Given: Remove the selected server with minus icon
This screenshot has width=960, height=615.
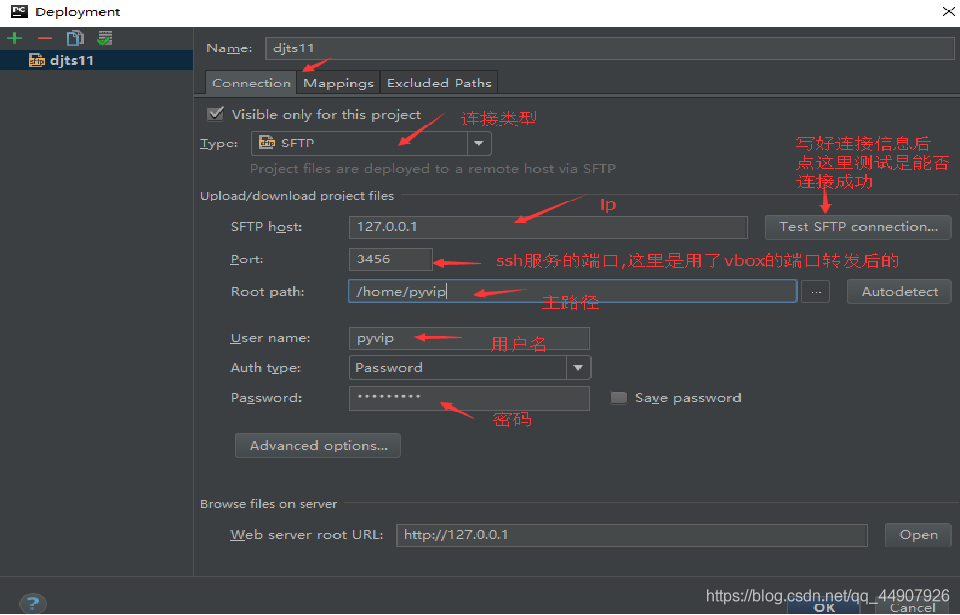Looking at the screenshot, I should [x=45, y=38].
